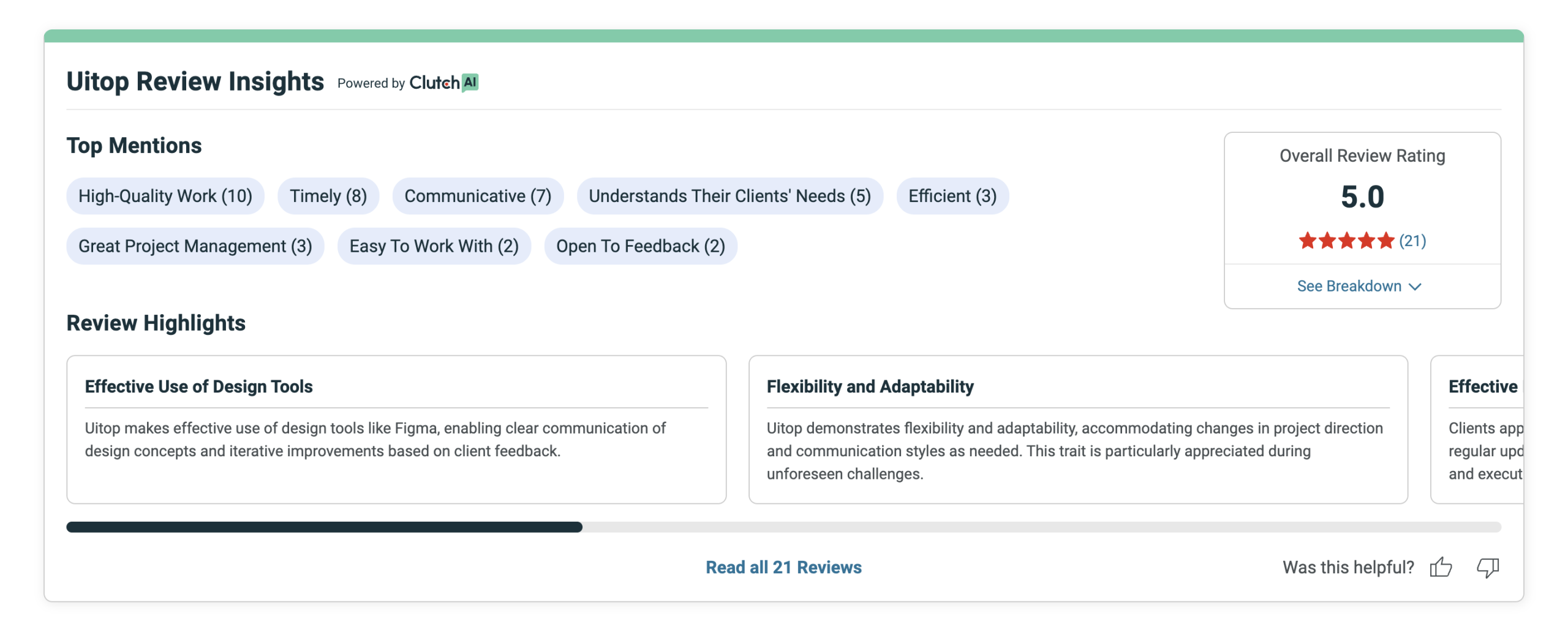1568x624 pixels.
Task: Click the Overall Review Rating label
Action: coord(1362,156)
